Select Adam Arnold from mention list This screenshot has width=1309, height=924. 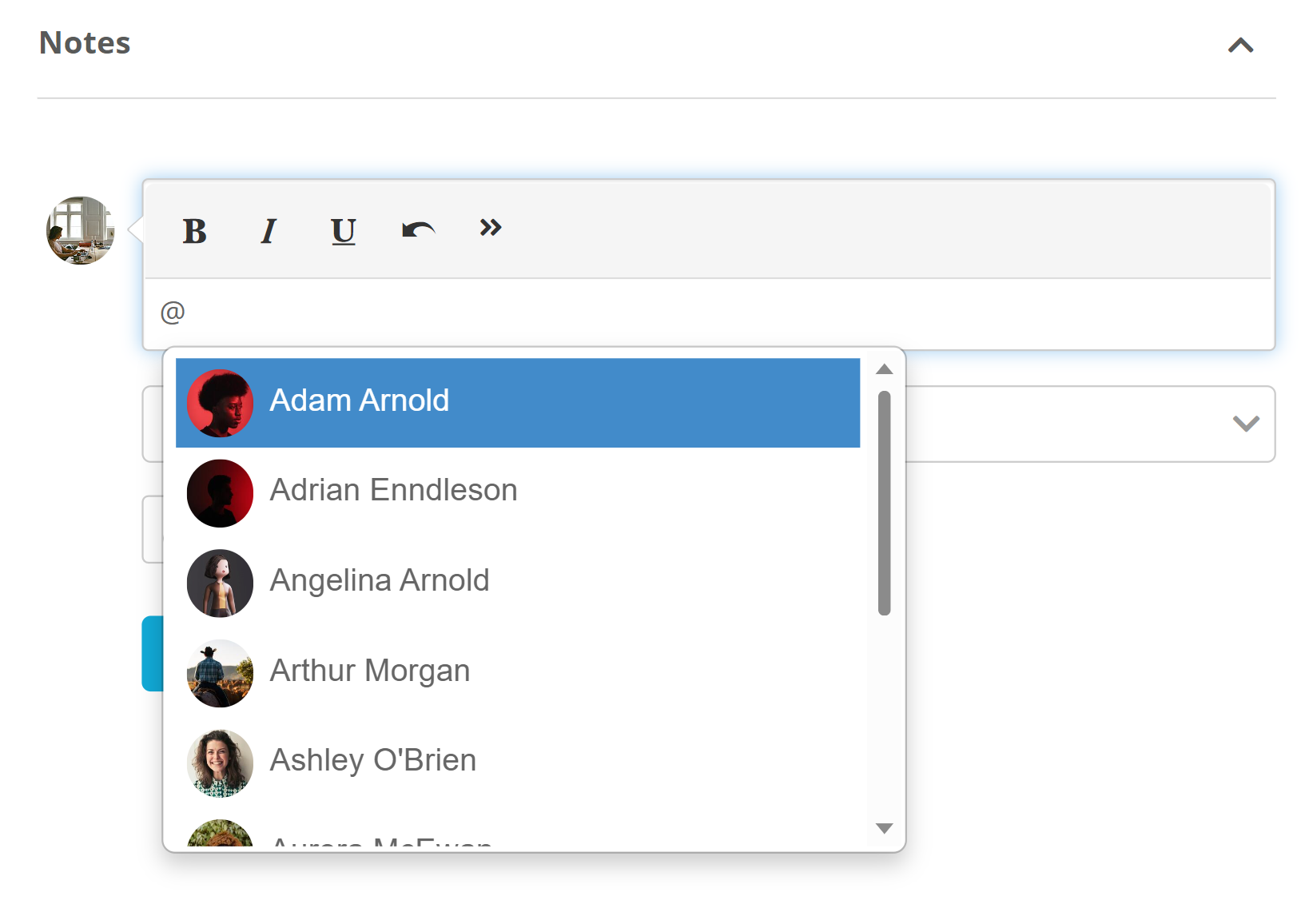point(518,403)
